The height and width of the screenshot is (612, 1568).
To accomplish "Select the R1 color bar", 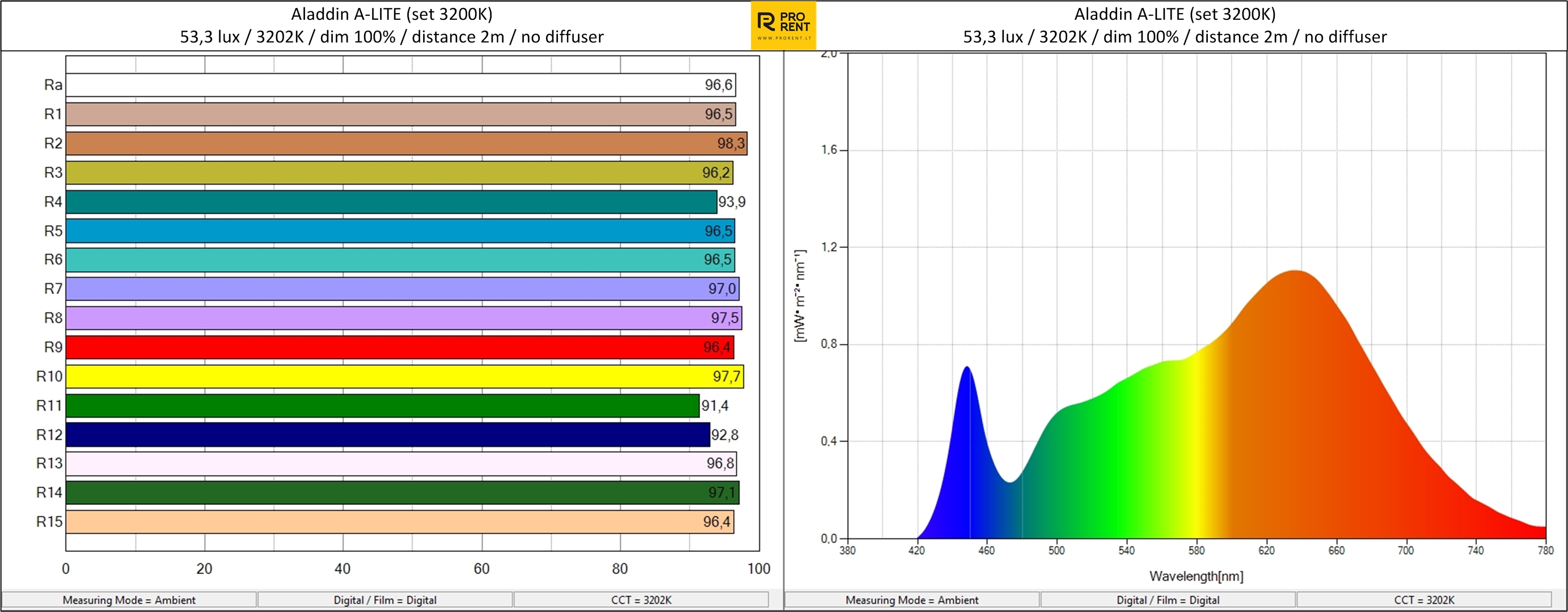I will (x=400, y=114).
